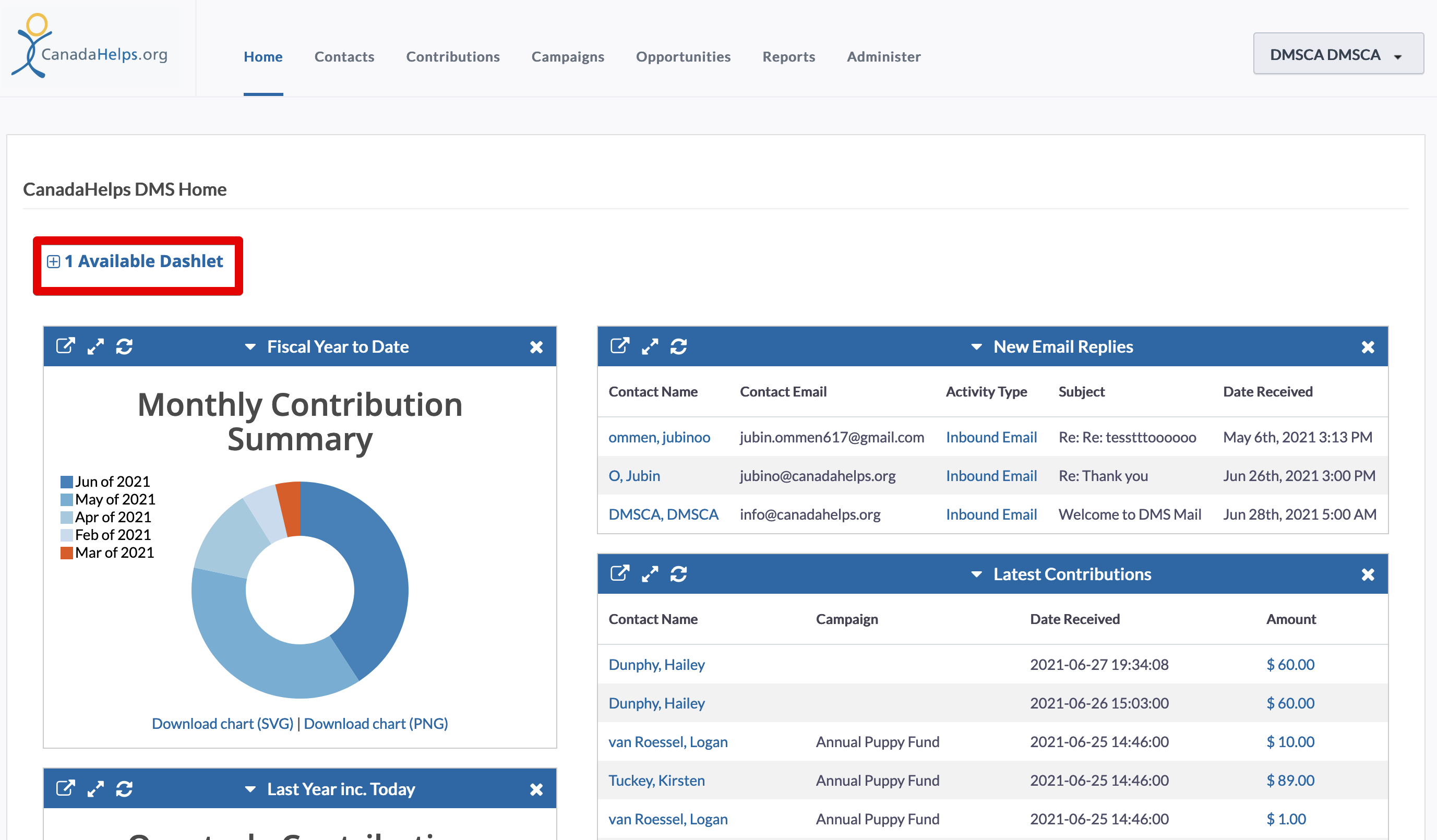Click the $ 10.00 amount link

tap(1290, 742)
